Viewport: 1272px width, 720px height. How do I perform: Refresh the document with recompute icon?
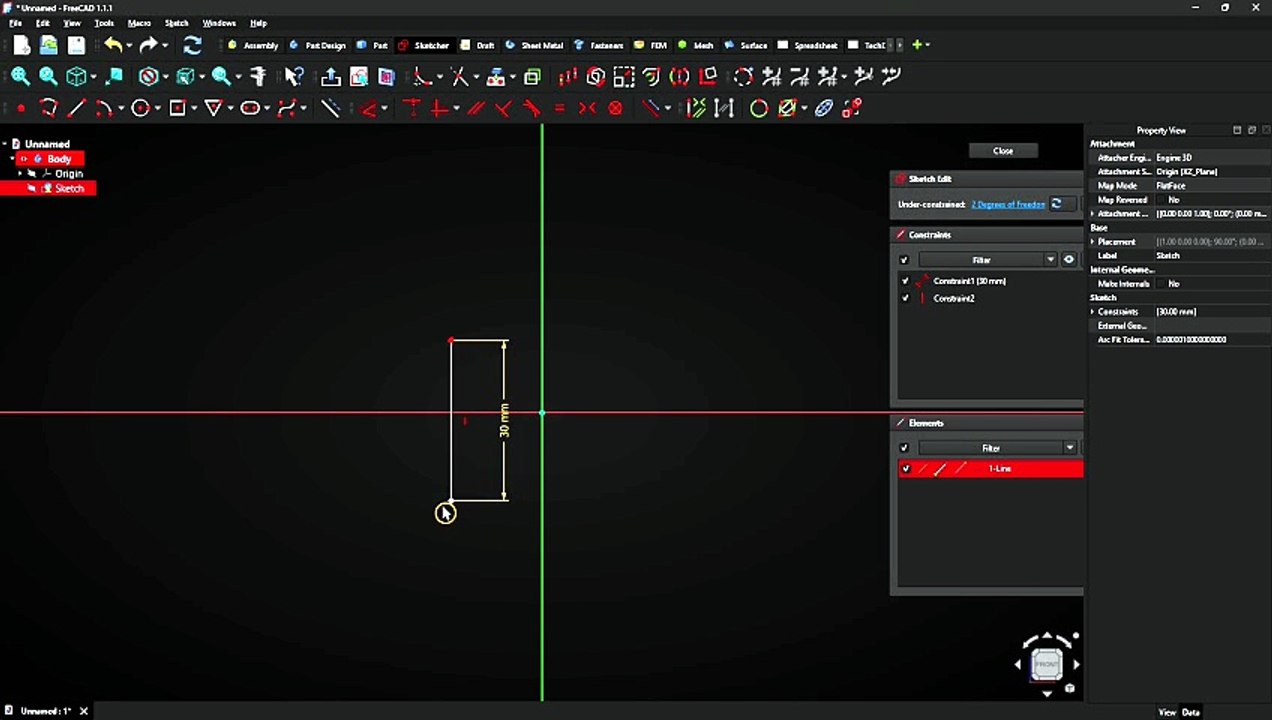pyautogui.click(x=192, y=45)
